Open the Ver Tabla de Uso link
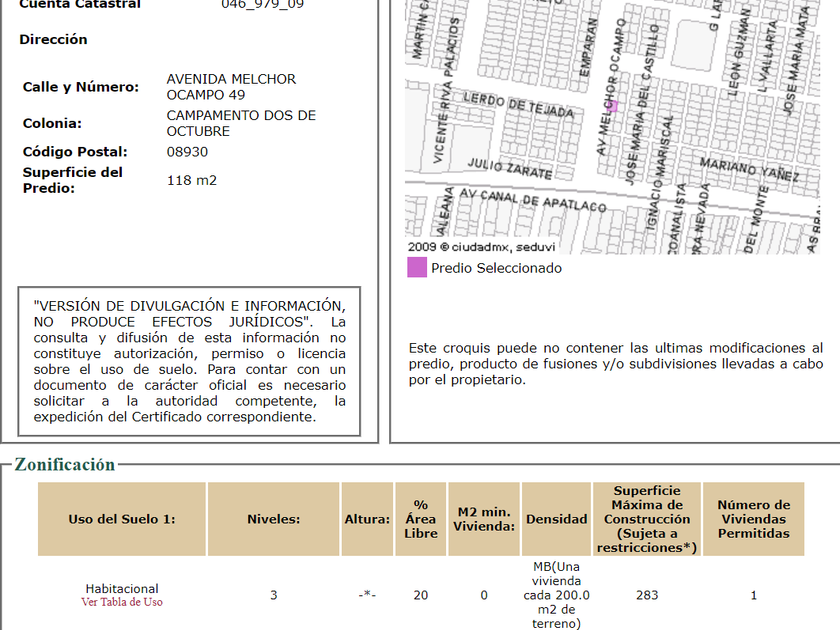840x630 pixels. tap(122, 602)
